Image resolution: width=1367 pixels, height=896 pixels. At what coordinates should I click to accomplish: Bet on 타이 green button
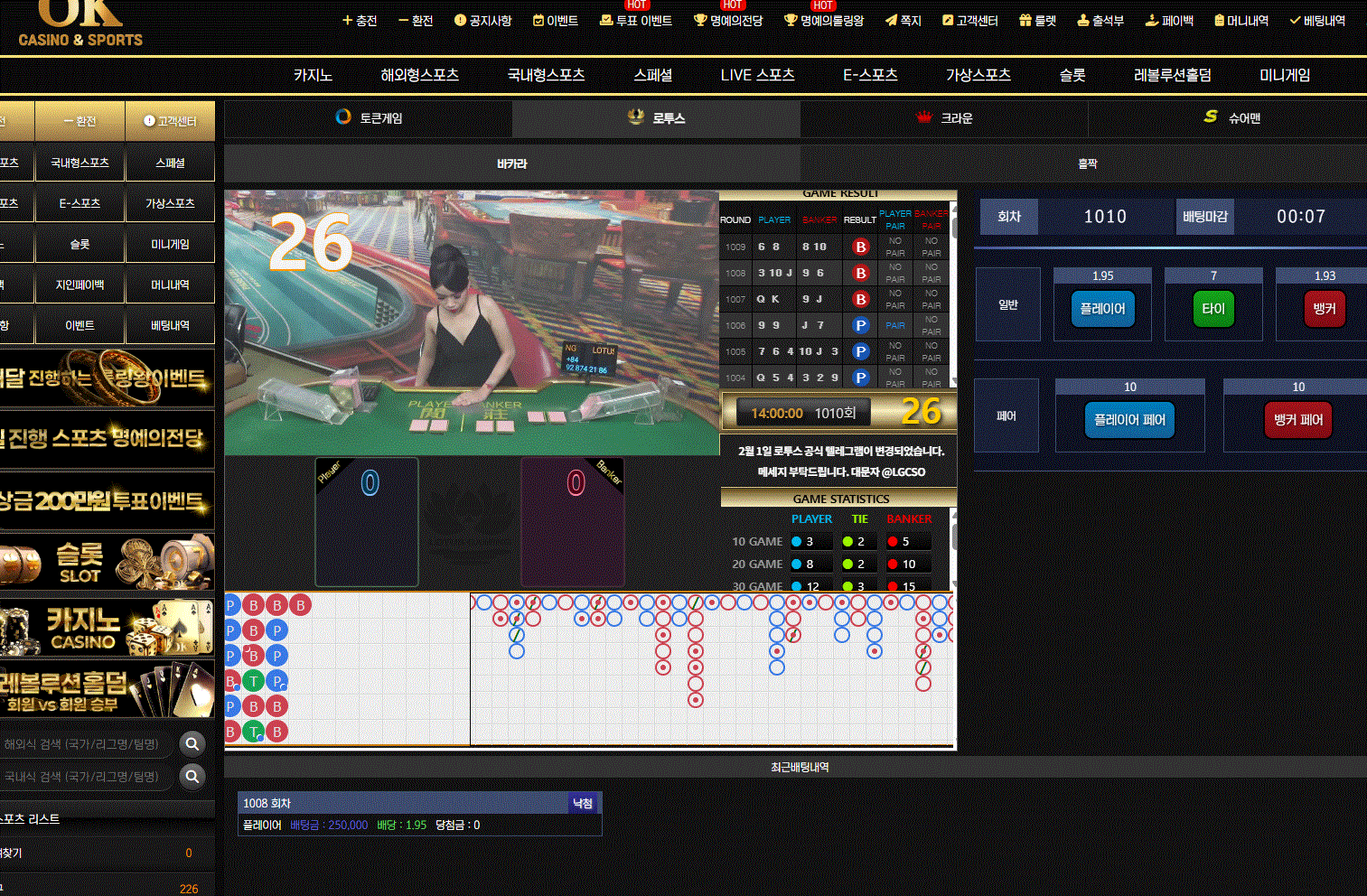pos(1213,309)
